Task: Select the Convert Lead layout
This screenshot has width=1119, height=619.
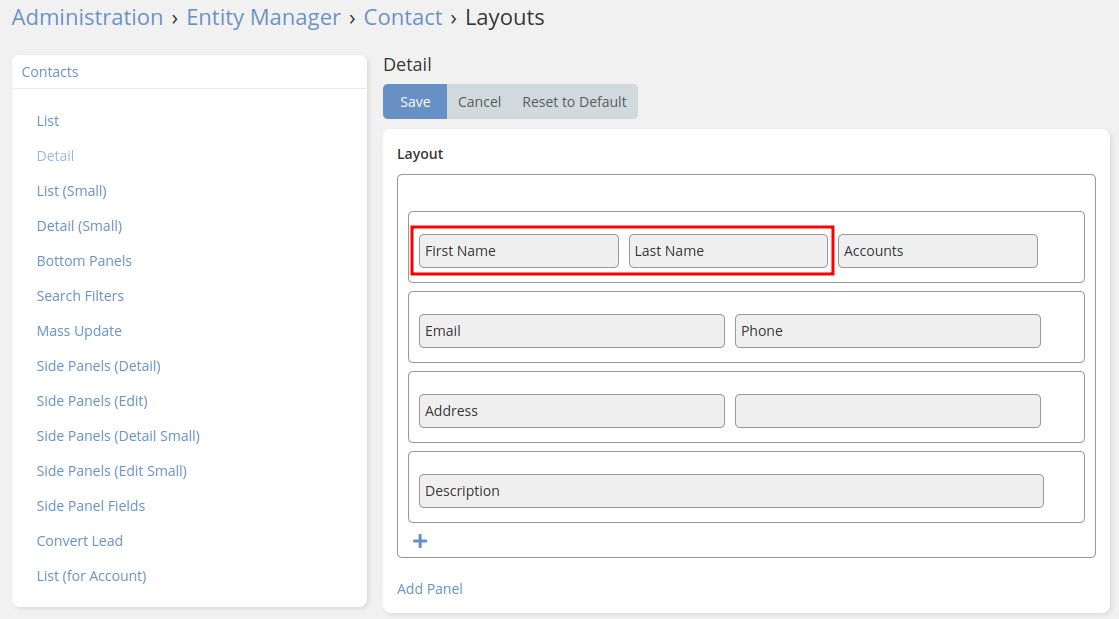Action: click(x=80, y=541)
